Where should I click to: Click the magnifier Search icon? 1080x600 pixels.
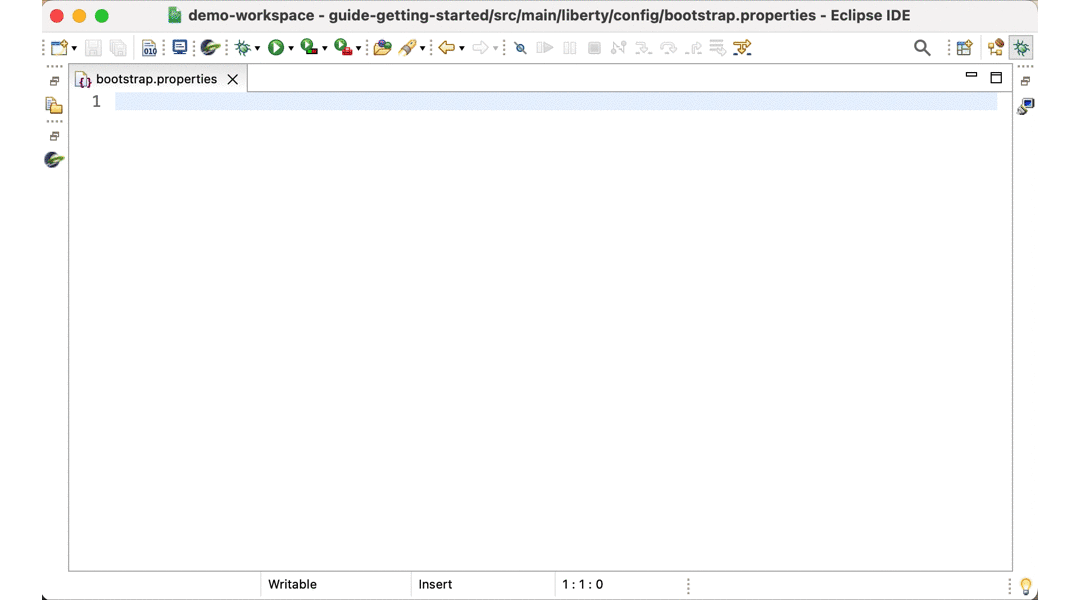coord(922,48)
